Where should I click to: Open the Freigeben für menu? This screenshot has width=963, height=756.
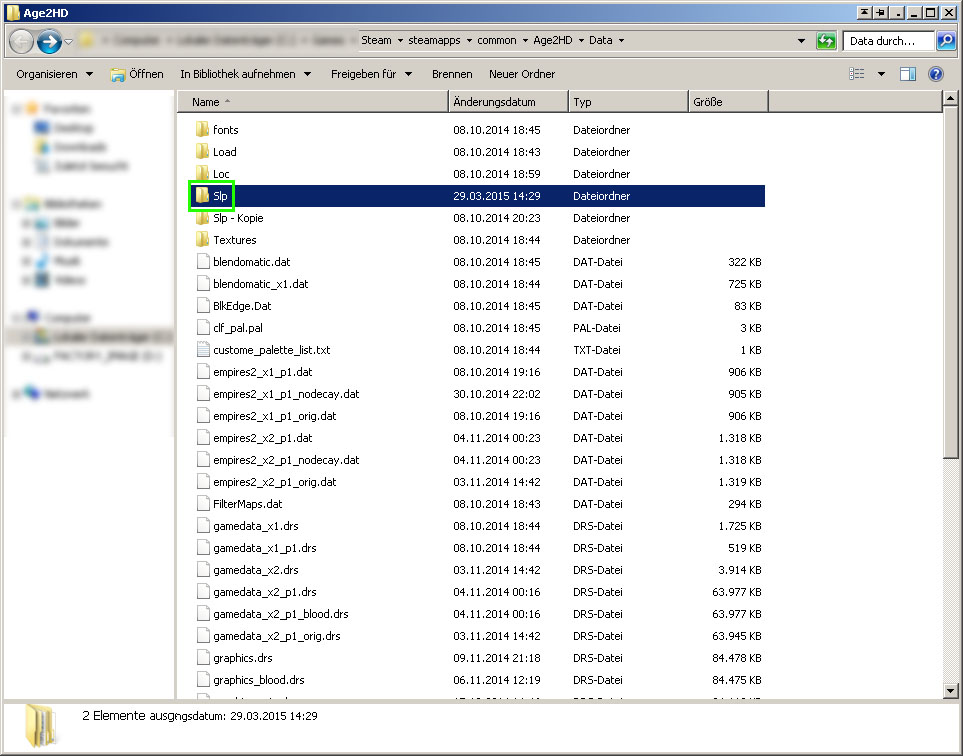click(371, 74)
